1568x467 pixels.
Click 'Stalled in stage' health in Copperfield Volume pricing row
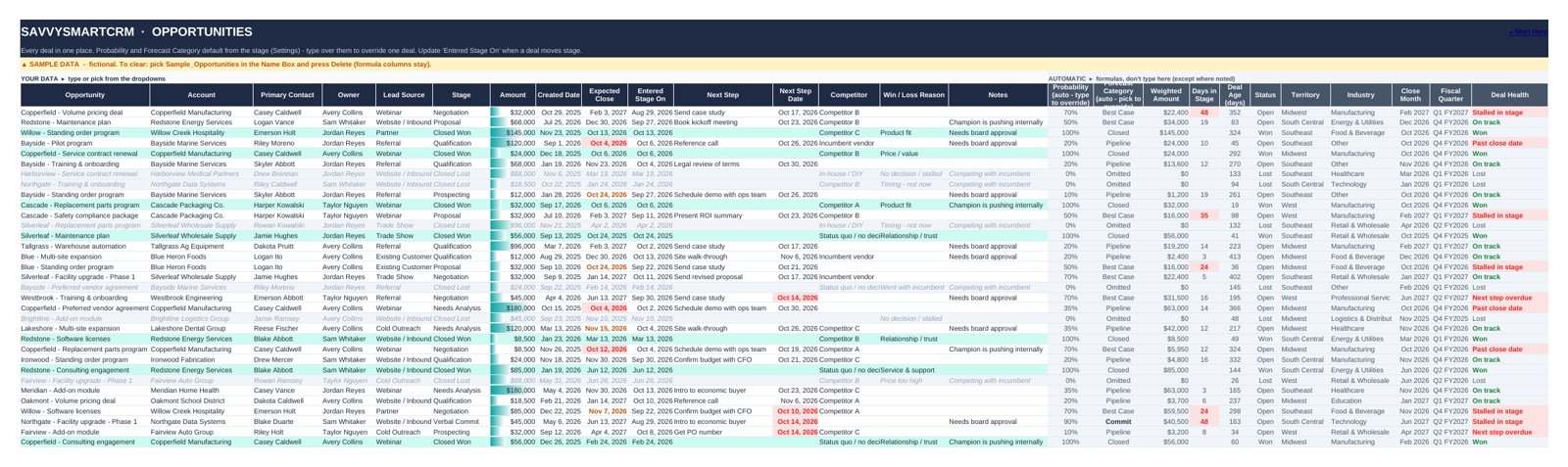1510,113
